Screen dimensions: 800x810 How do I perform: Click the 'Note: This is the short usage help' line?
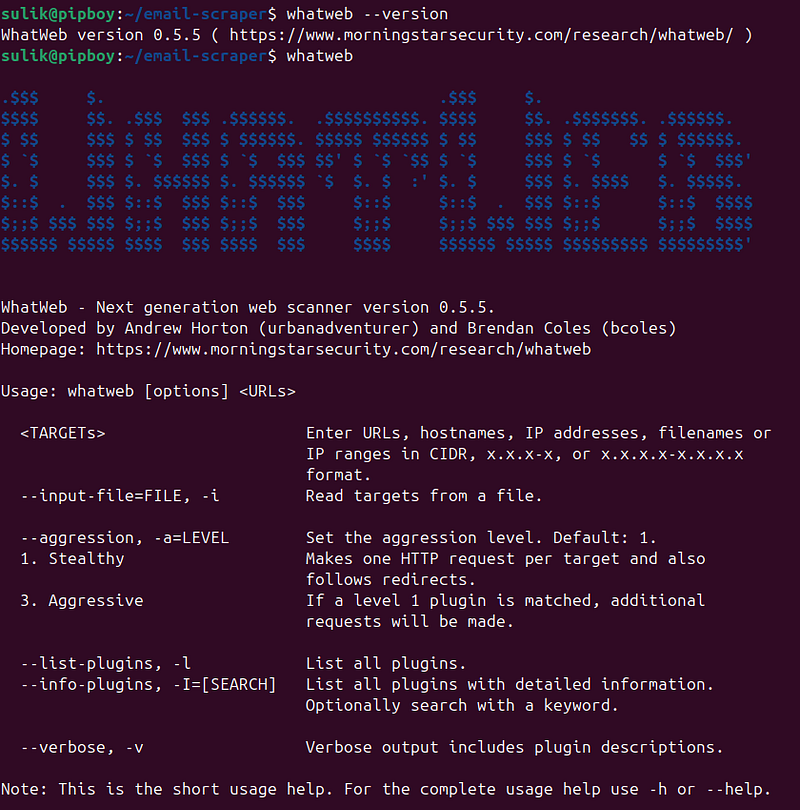point(386,790)
